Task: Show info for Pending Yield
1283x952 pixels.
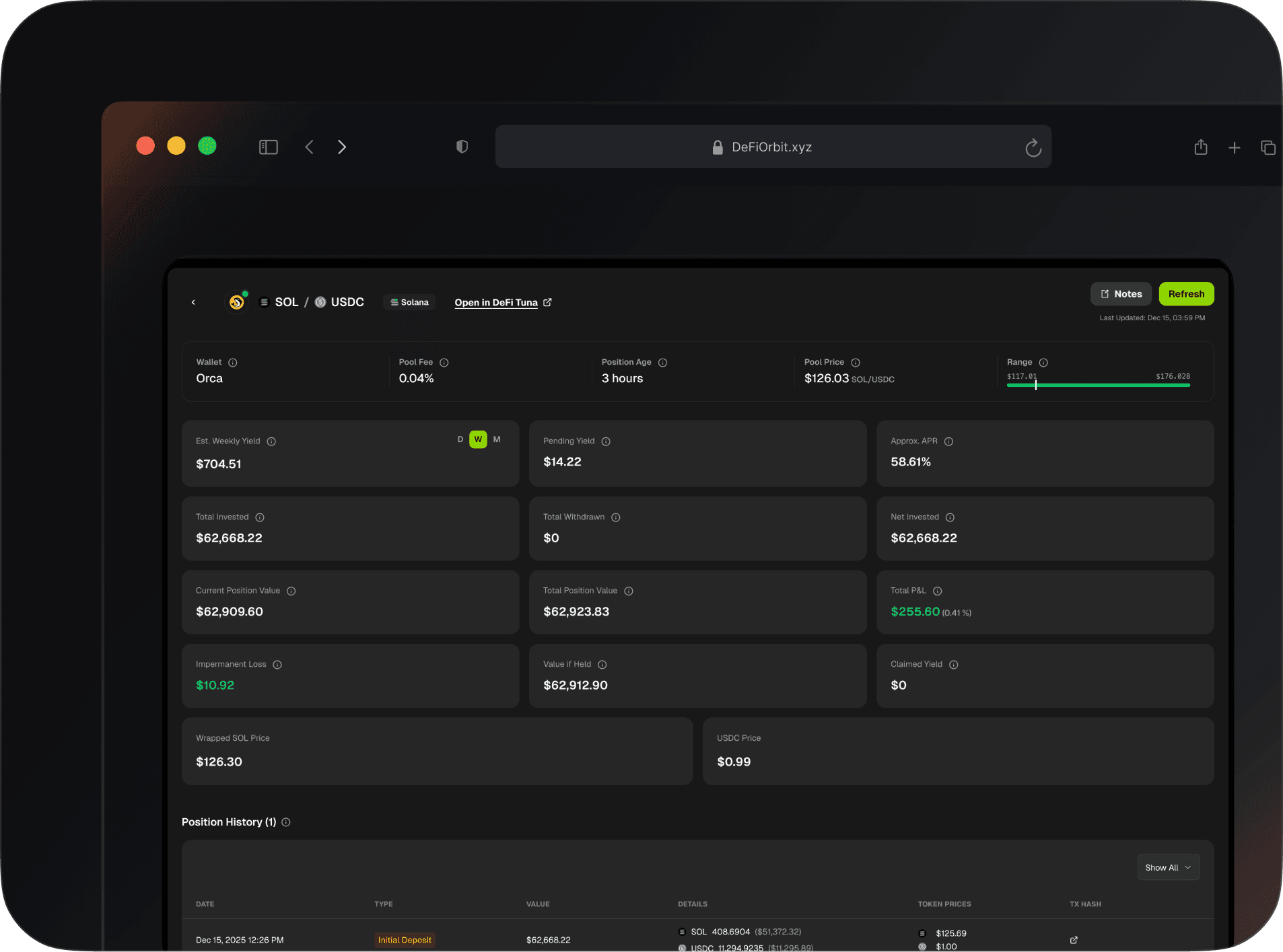Action: (x=606, y=442)
